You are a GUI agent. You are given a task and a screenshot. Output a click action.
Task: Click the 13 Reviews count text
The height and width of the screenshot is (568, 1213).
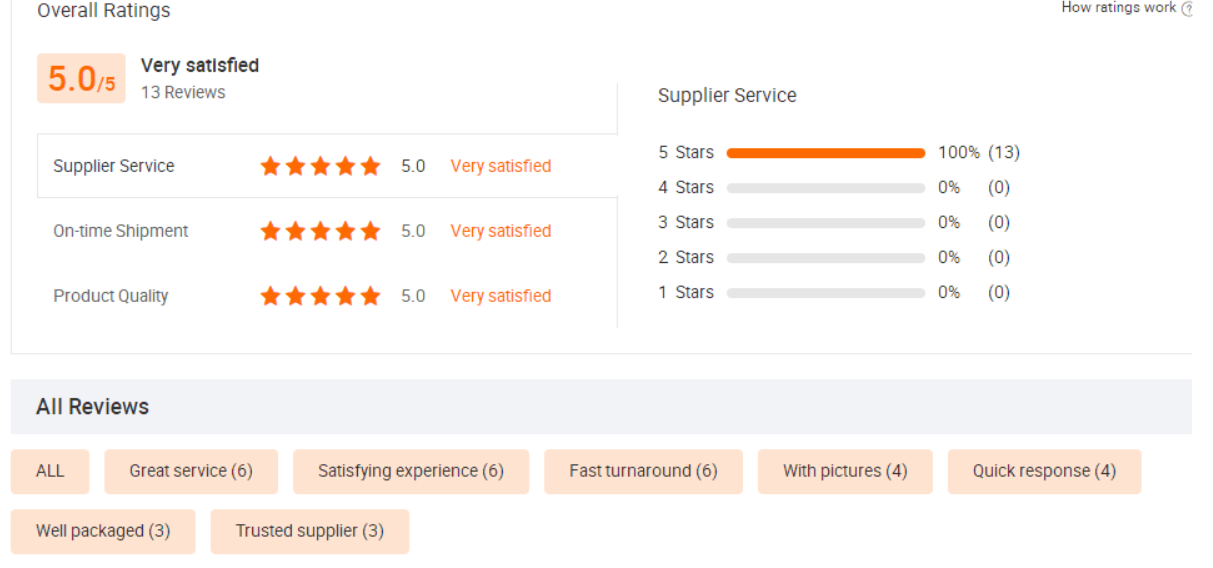pos(183,92)
